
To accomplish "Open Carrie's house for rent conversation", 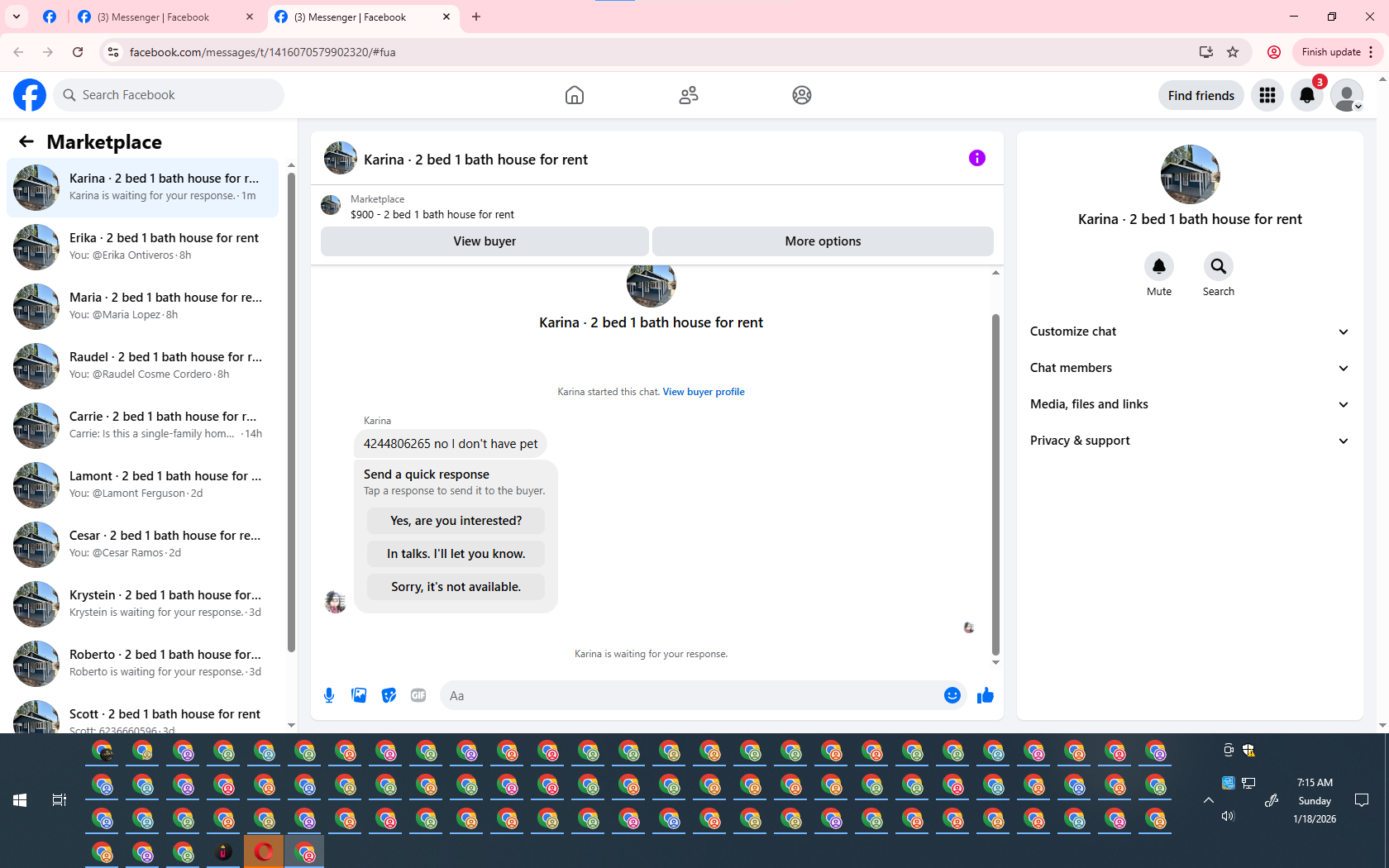I will (x=142, y=426).
